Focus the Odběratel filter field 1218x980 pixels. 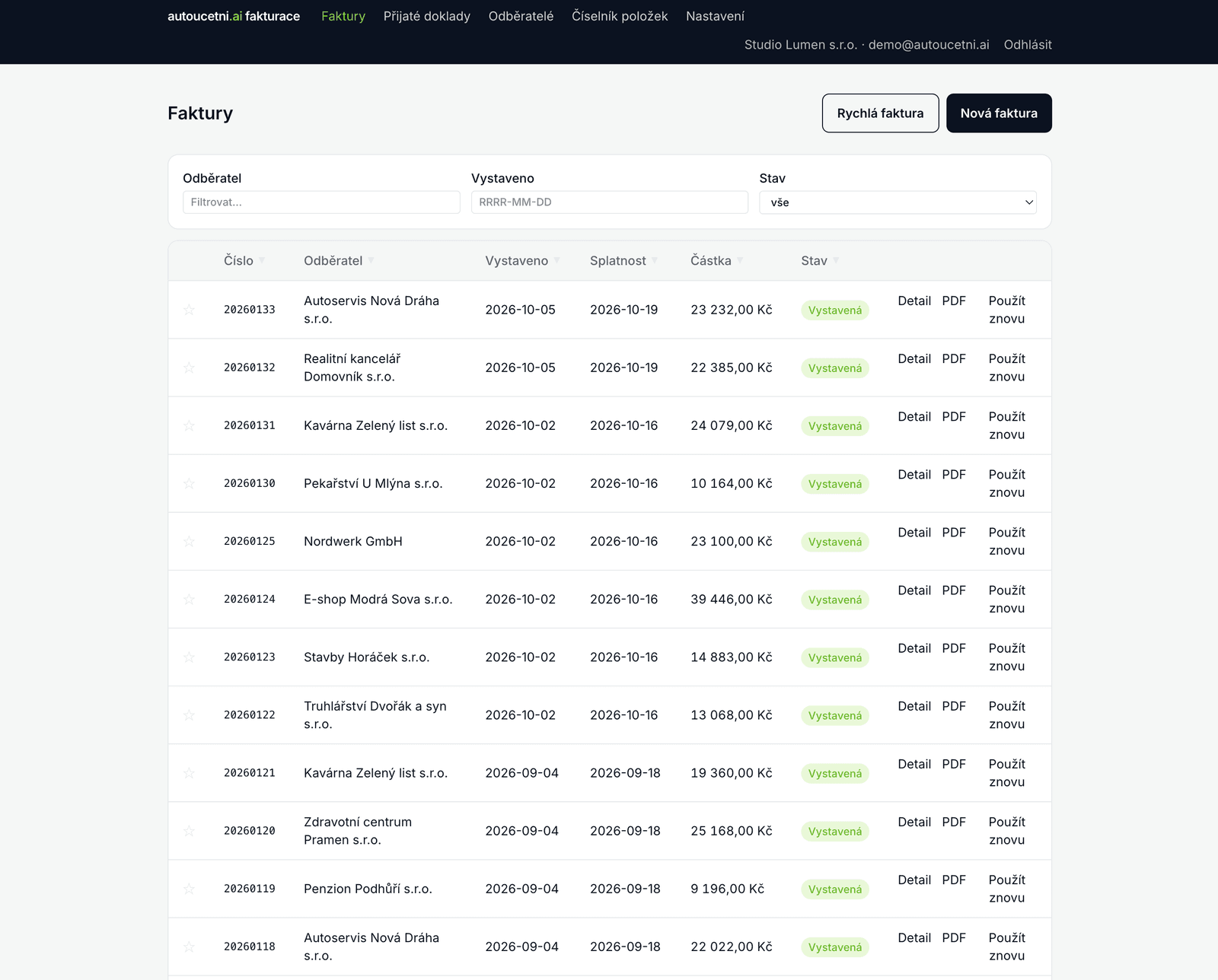tap(321, 202)
